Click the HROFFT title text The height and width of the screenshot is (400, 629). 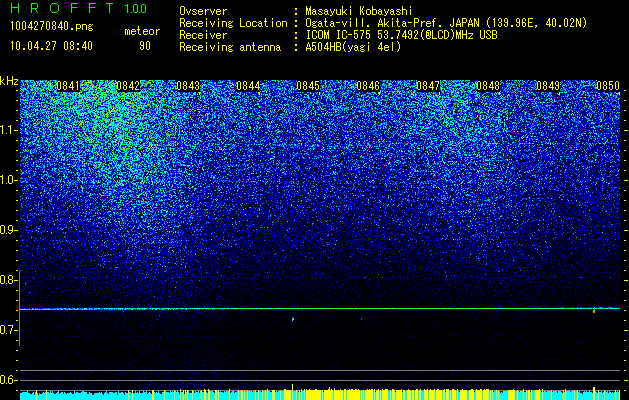click(63, 8)
